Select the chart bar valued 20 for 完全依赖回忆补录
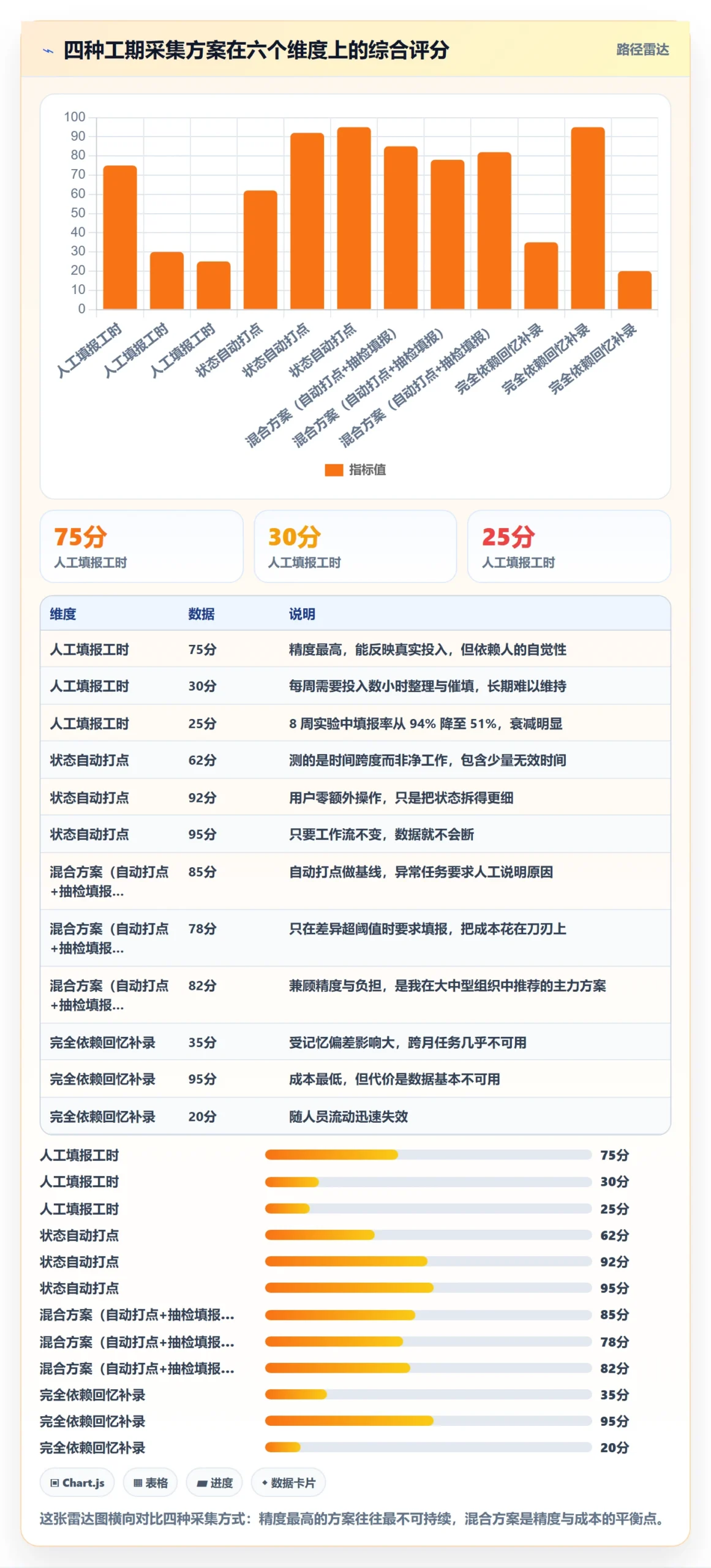 pyautogui.click(x=634, y=290)
